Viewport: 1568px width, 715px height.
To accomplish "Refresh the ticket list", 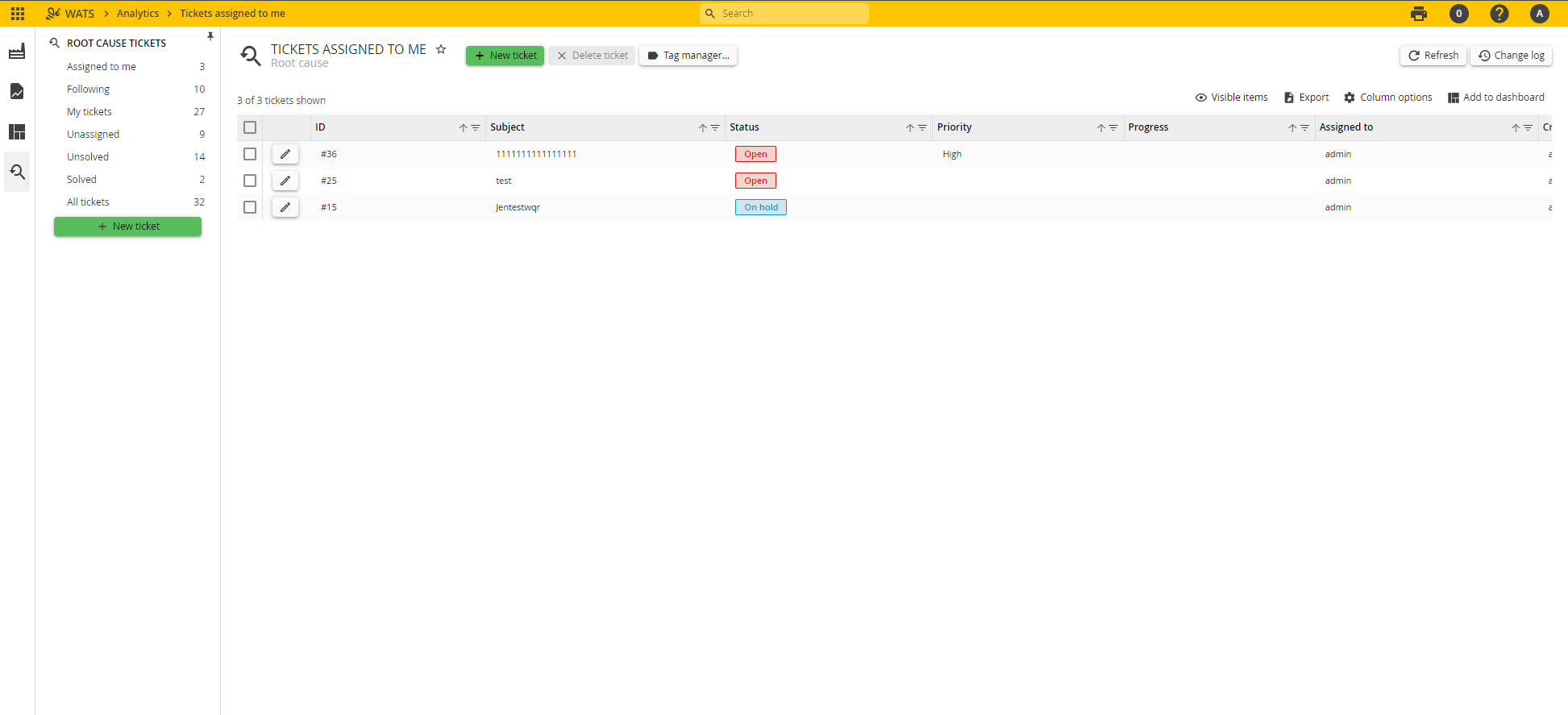I will [x=1433, y=56].
